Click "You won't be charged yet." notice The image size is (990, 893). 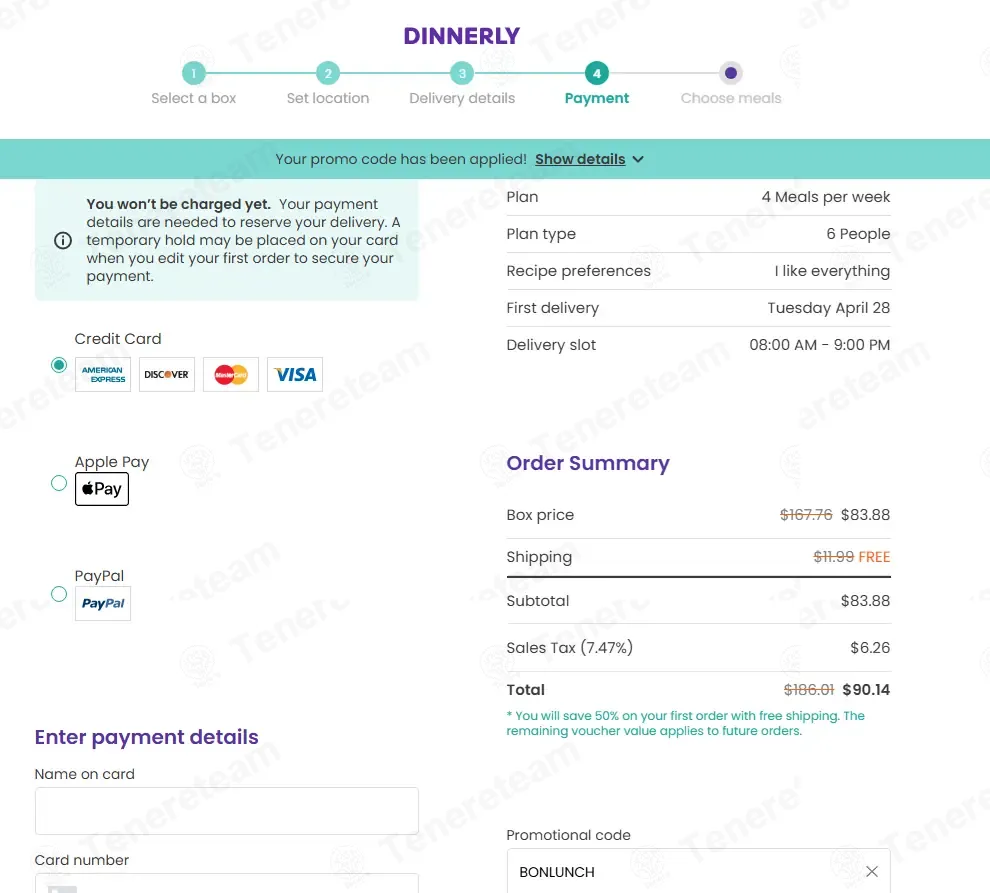[x=179, y=204]
